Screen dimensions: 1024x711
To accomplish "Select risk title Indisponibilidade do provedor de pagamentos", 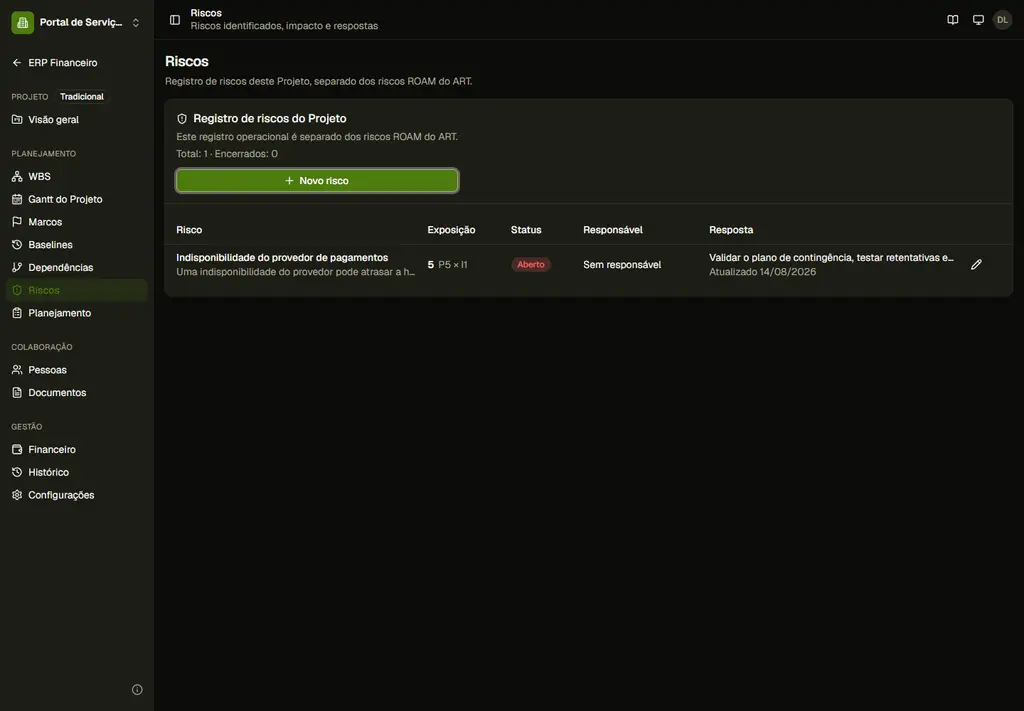I will 282,258.
